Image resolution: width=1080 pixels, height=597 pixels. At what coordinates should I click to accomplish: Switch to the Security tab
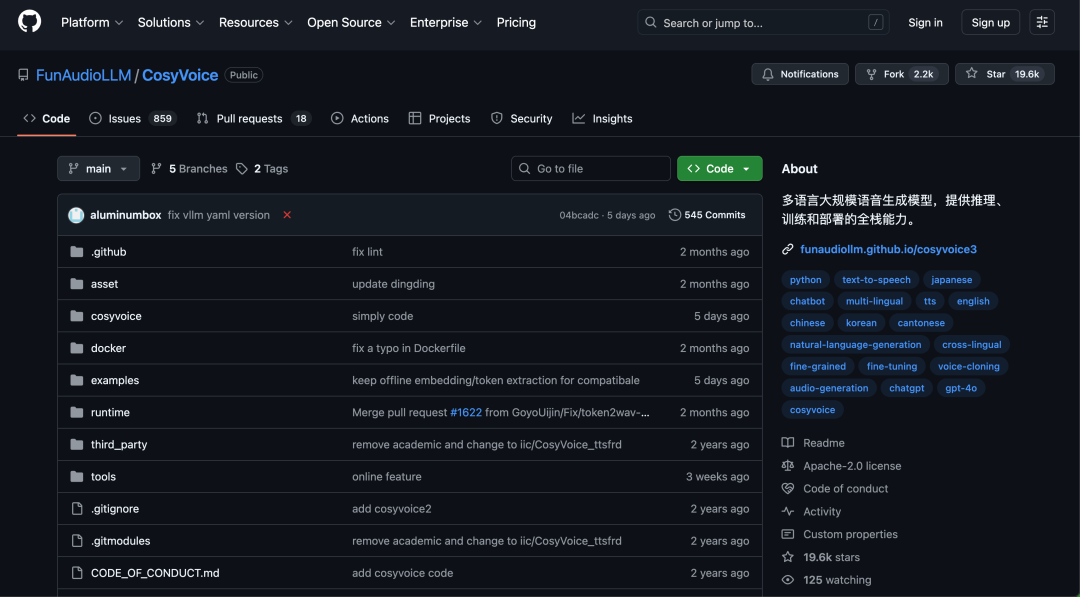tap(521, 118)
